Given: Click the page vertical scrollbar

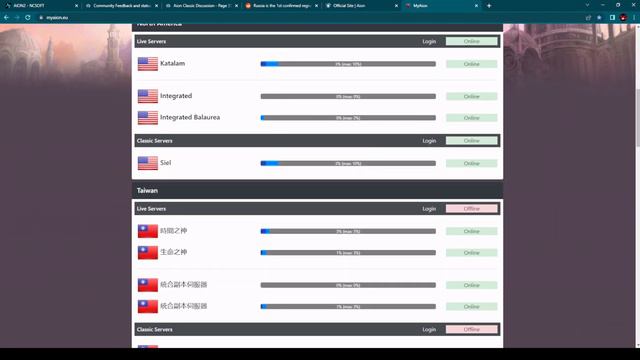Looking at the screenshot, I should pos(637,118).
